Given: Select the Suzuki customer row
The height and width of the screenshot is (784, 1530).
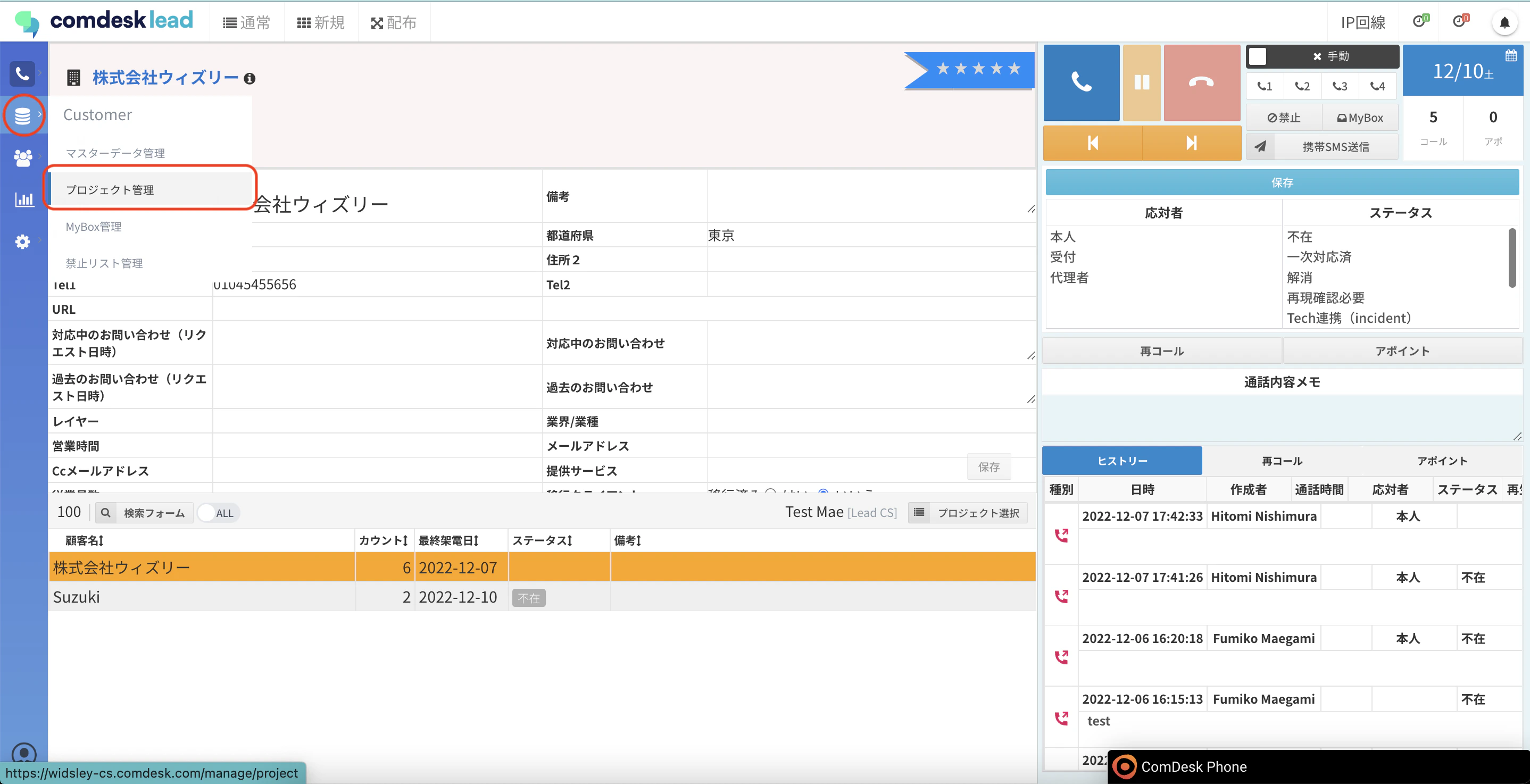Looking at the screenshot, I should tap(542, 597).
